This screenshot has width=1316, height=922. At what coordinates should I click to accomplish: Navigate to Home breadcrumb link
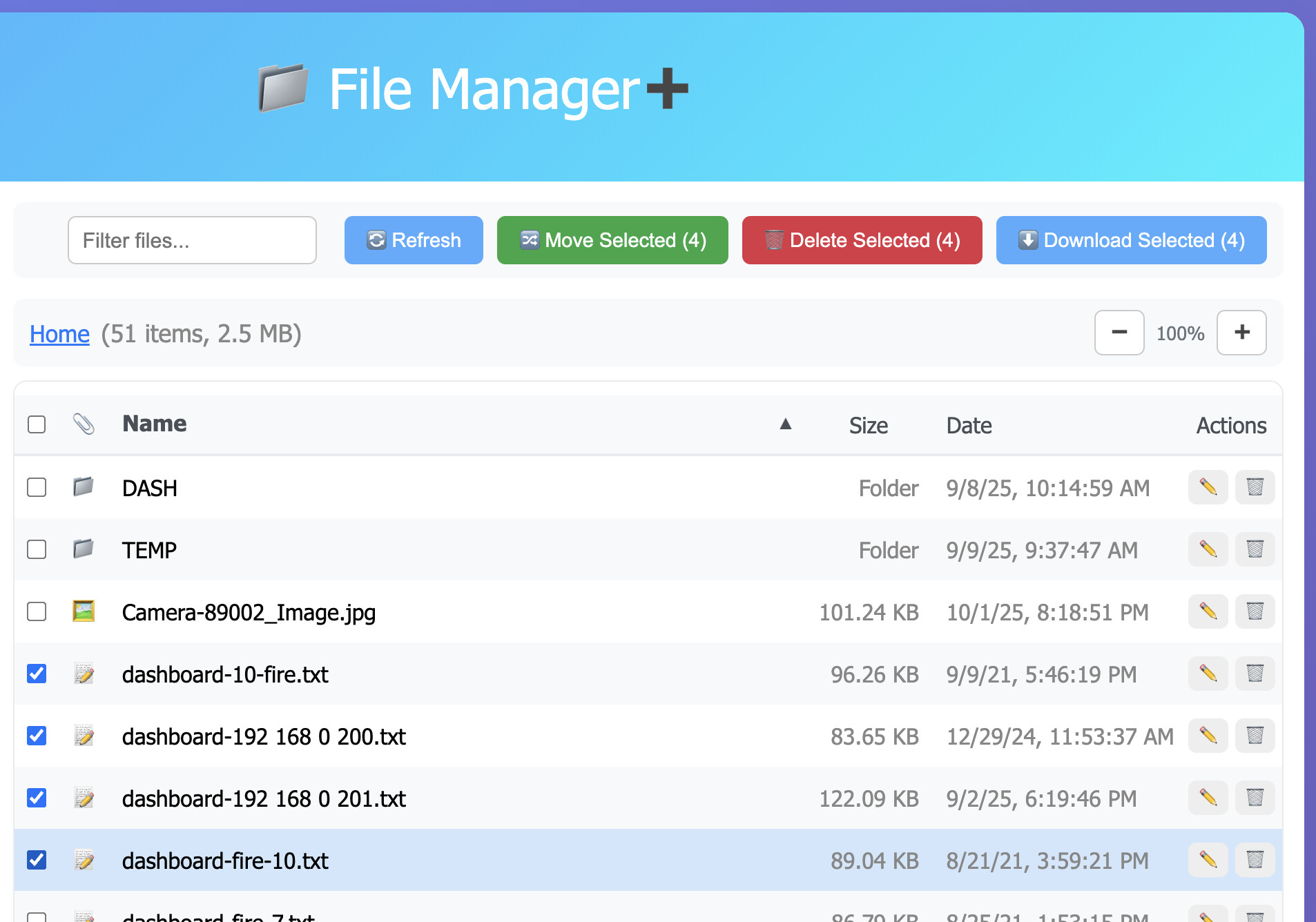[59, 334]
